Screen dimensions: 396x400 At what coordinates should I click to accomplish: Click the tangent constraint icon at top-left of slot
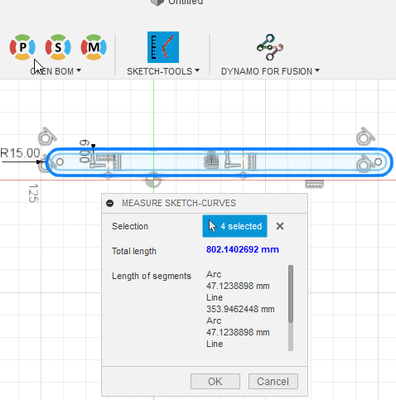pyautogui.click(x=47, y=136)
